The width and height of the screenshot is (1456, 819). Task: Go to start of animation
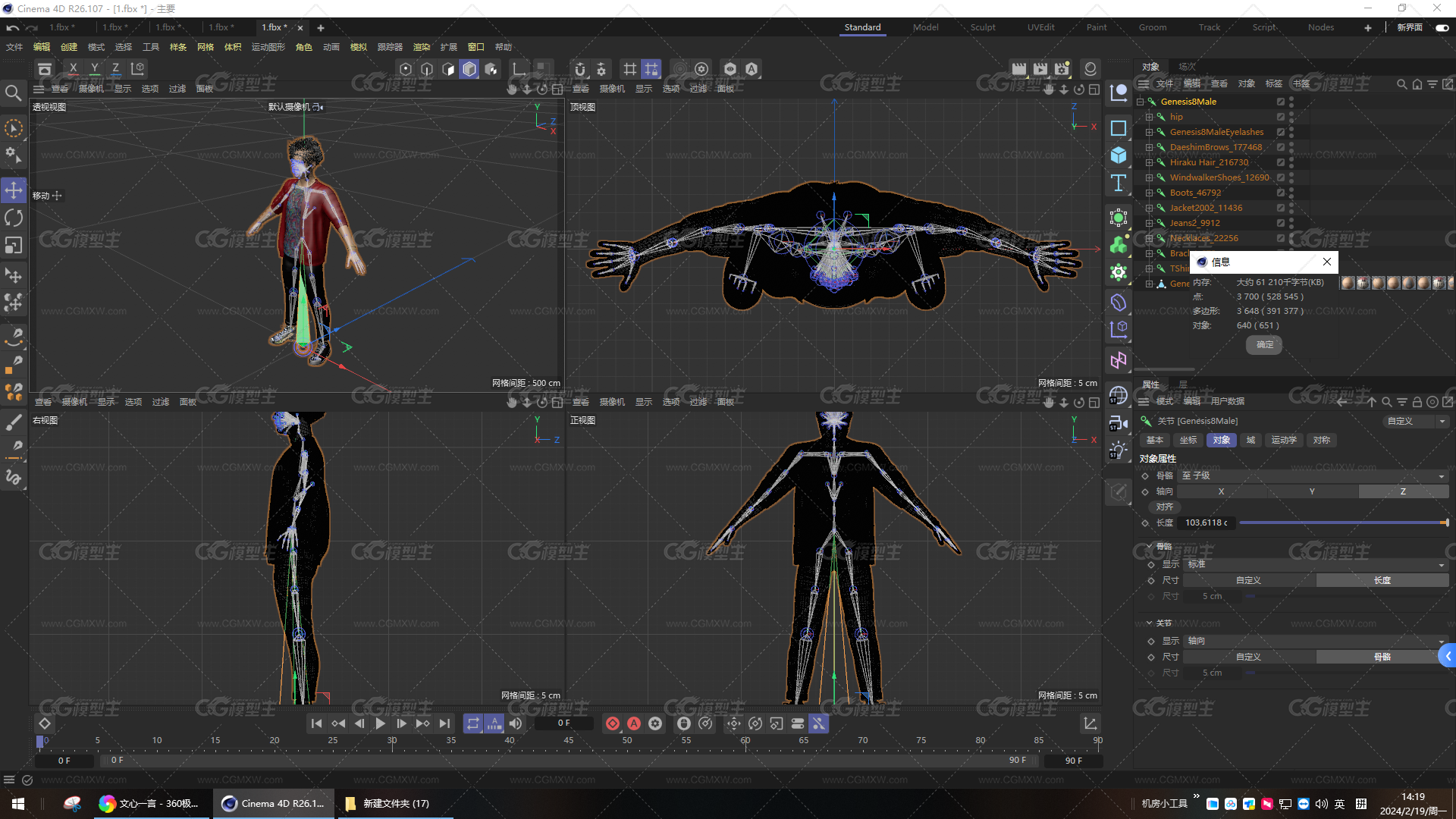[317, 723]
